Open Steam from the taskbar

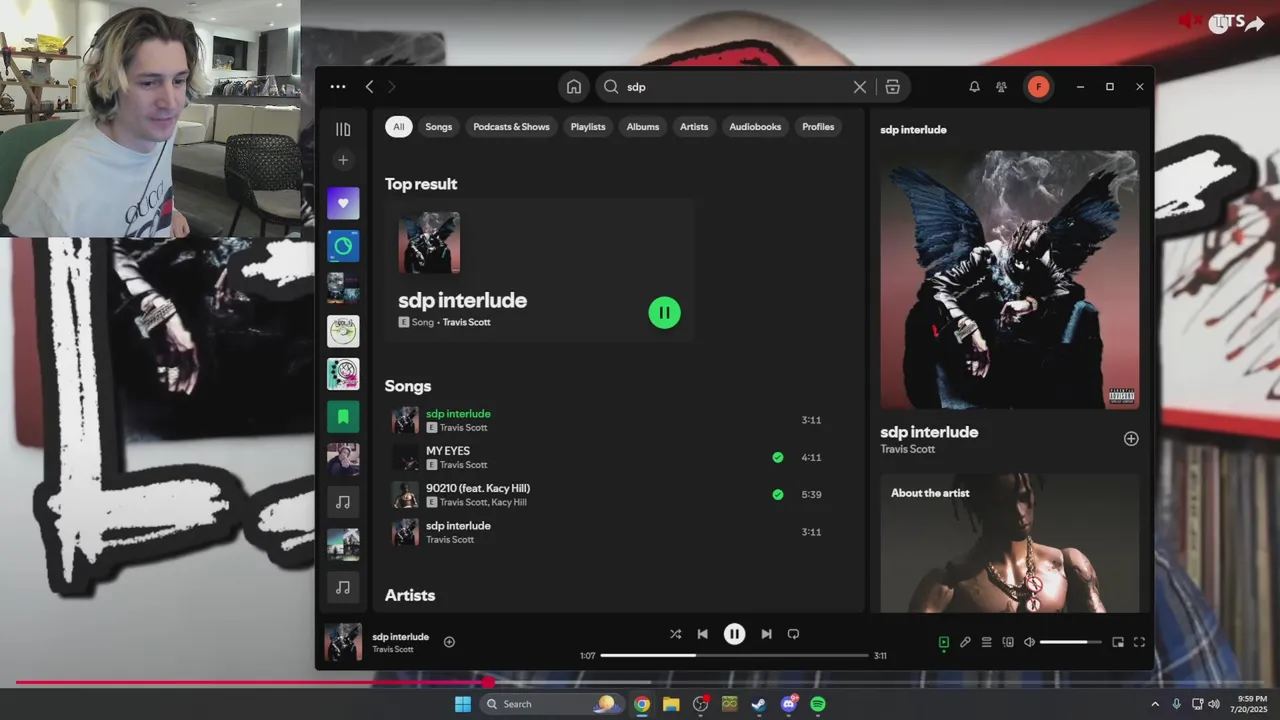tap(759, 704)
